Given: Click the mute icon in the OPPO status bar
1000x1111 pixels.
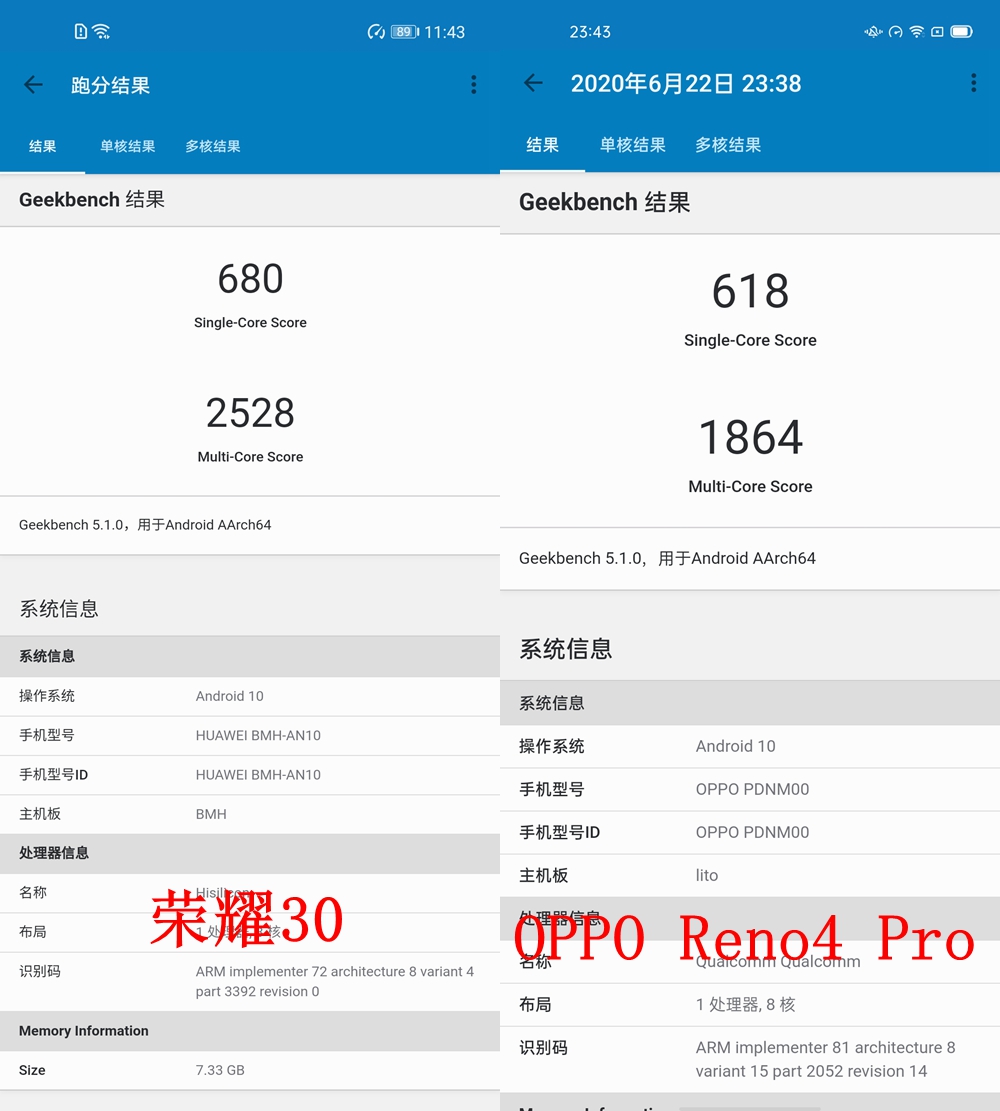Looking at the screenshot, I should (x=874, y=31).
